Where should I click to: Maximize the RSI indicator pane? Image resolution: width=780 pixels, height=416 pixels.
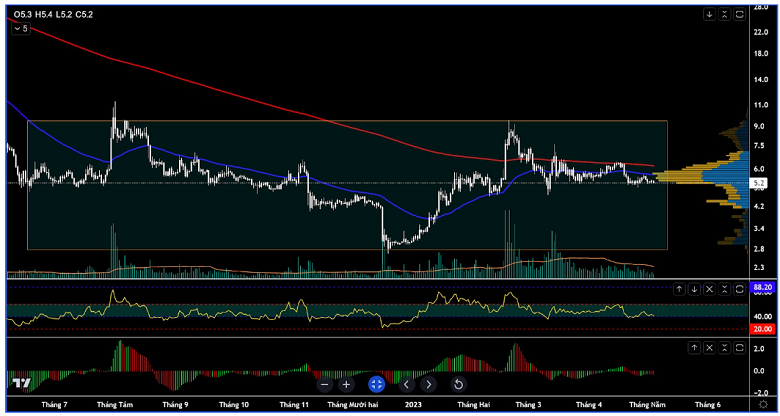[x=740, y=288]
